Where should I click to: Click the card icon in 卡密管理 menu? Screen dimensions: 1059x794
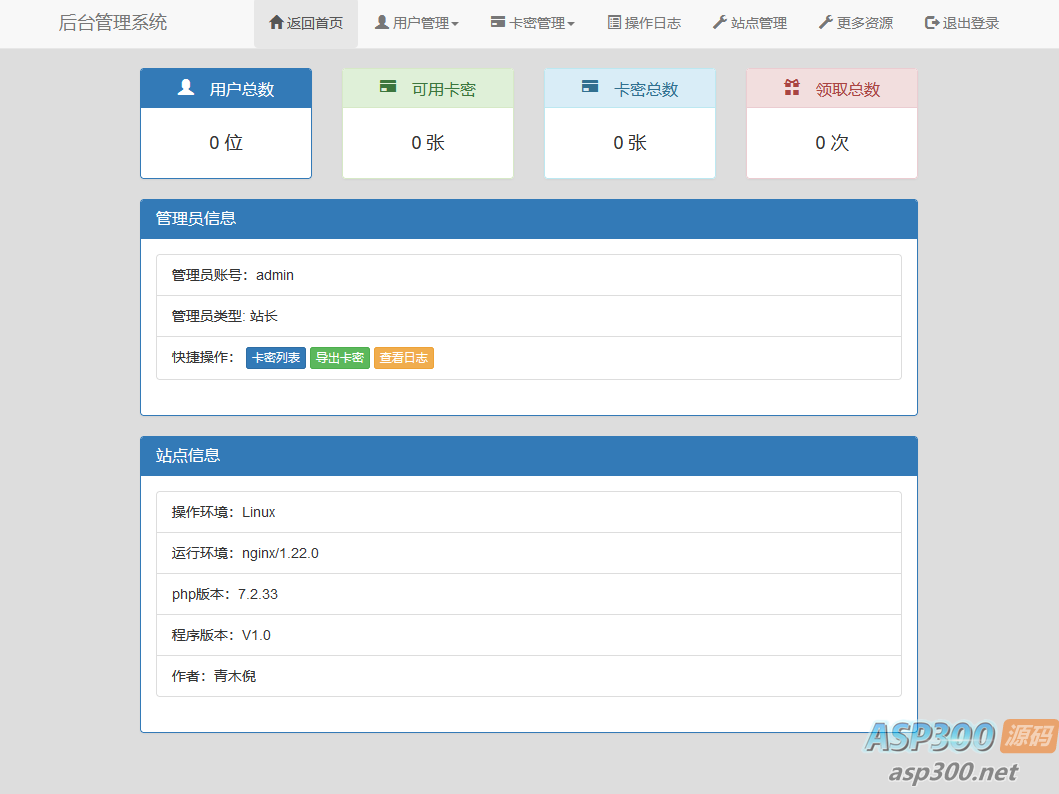click(x=498, y=22)
